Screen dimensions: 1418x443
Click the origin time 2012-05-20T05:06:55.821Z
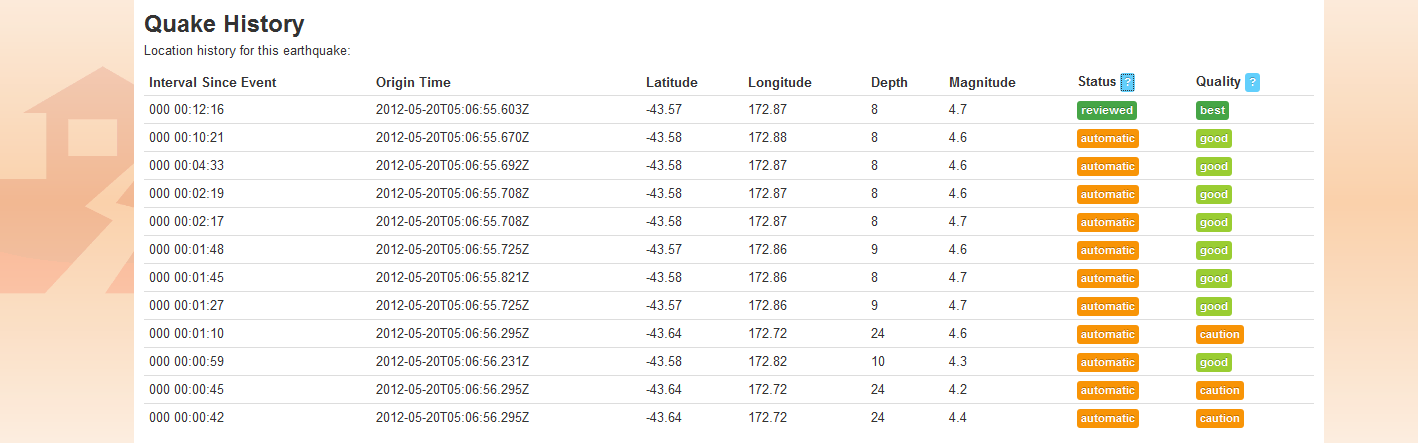[452, 278]
